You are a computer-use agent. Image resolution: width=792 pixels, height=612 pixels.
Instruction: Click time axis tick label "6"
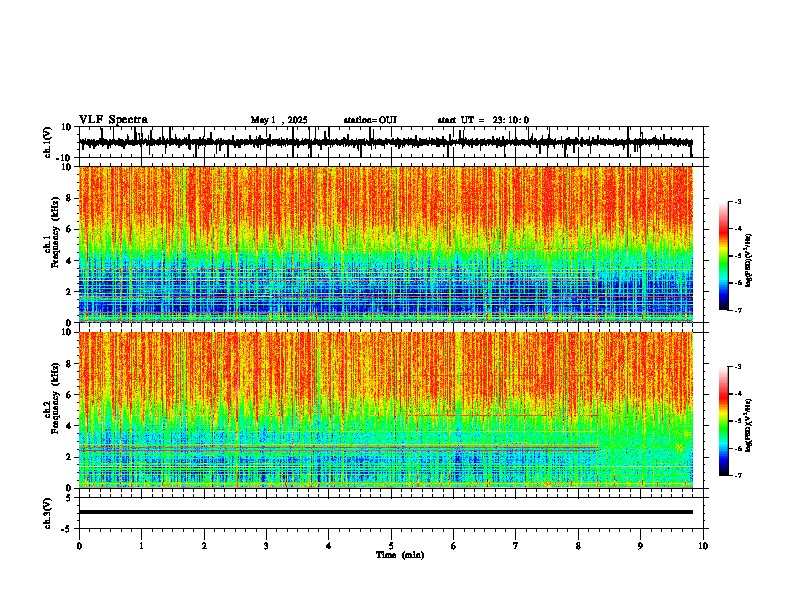click(454, 546)
